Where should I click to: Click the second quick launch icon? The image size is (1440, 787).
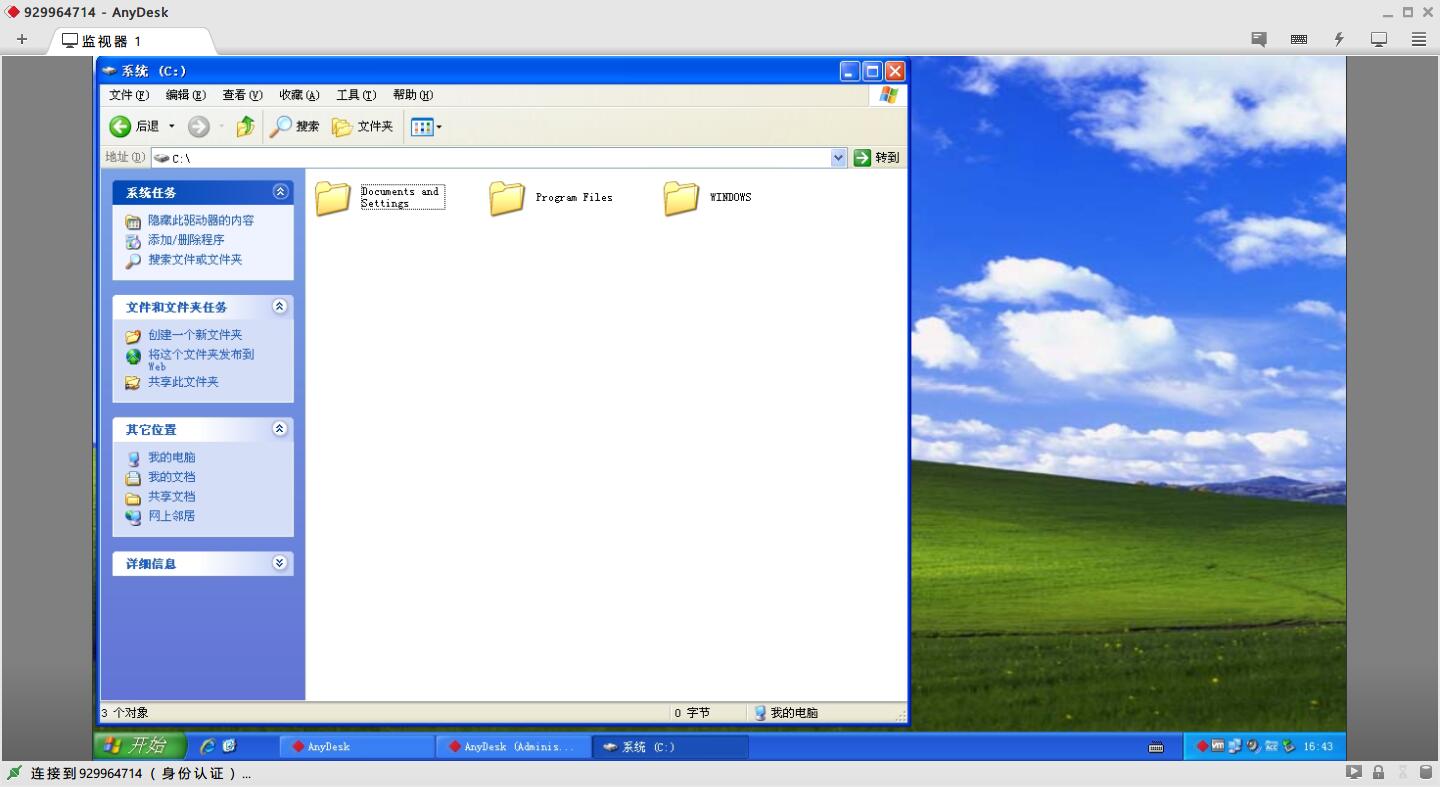(x=229, y=746)
